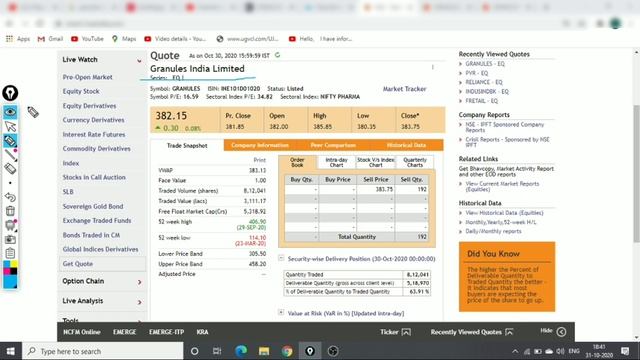Open Pre-Open Market link
The height and width of the screenshot is (360, 640).
pyautogui.click(x=87, y=77)
